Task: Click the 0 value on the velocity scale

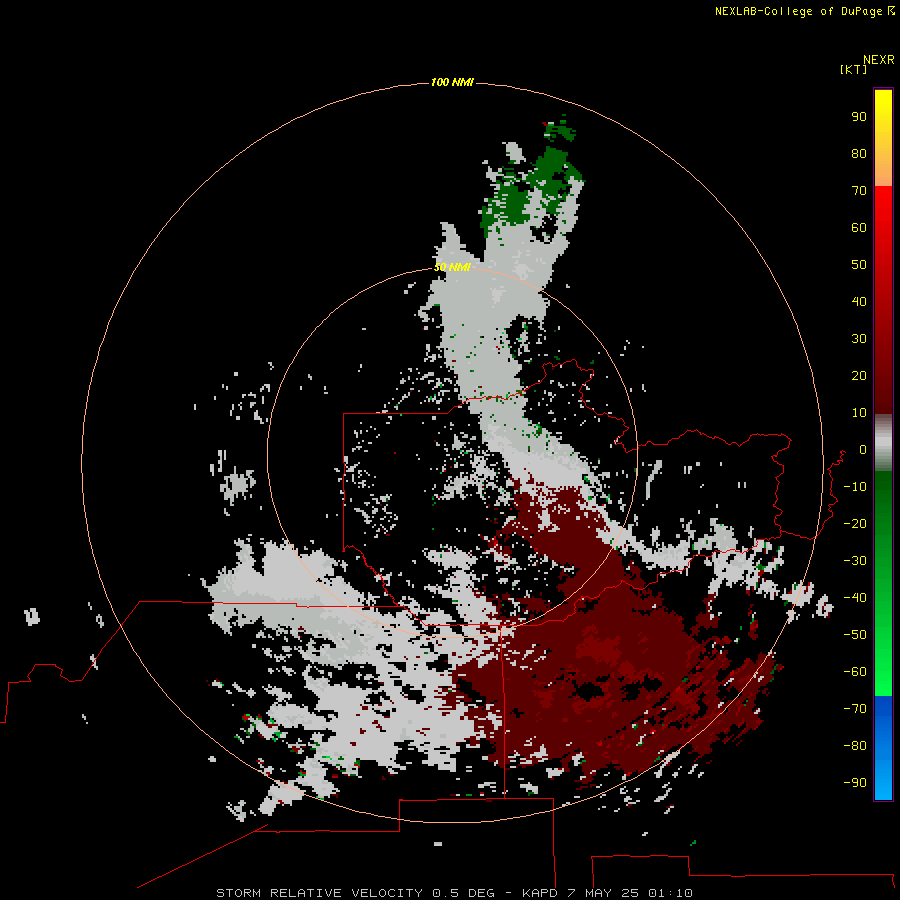Action: pos(863,449)
